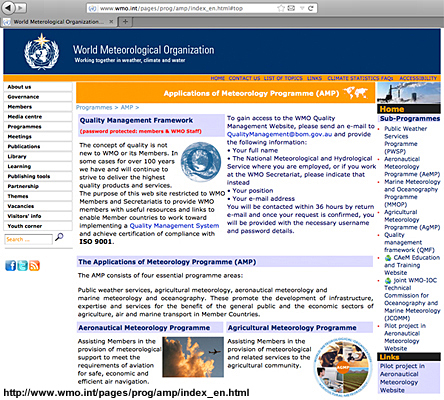
Task: Open the Quality Management System link
Action: click(x=174, y=226)
